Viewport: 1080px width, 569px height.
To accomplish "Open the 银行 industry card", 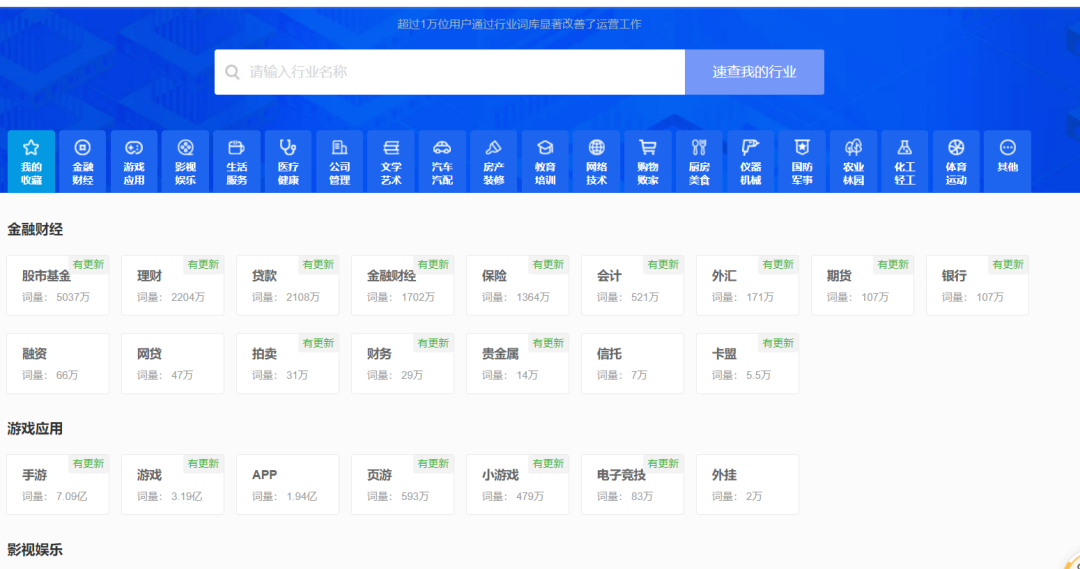I will click(x=978, y=285).
